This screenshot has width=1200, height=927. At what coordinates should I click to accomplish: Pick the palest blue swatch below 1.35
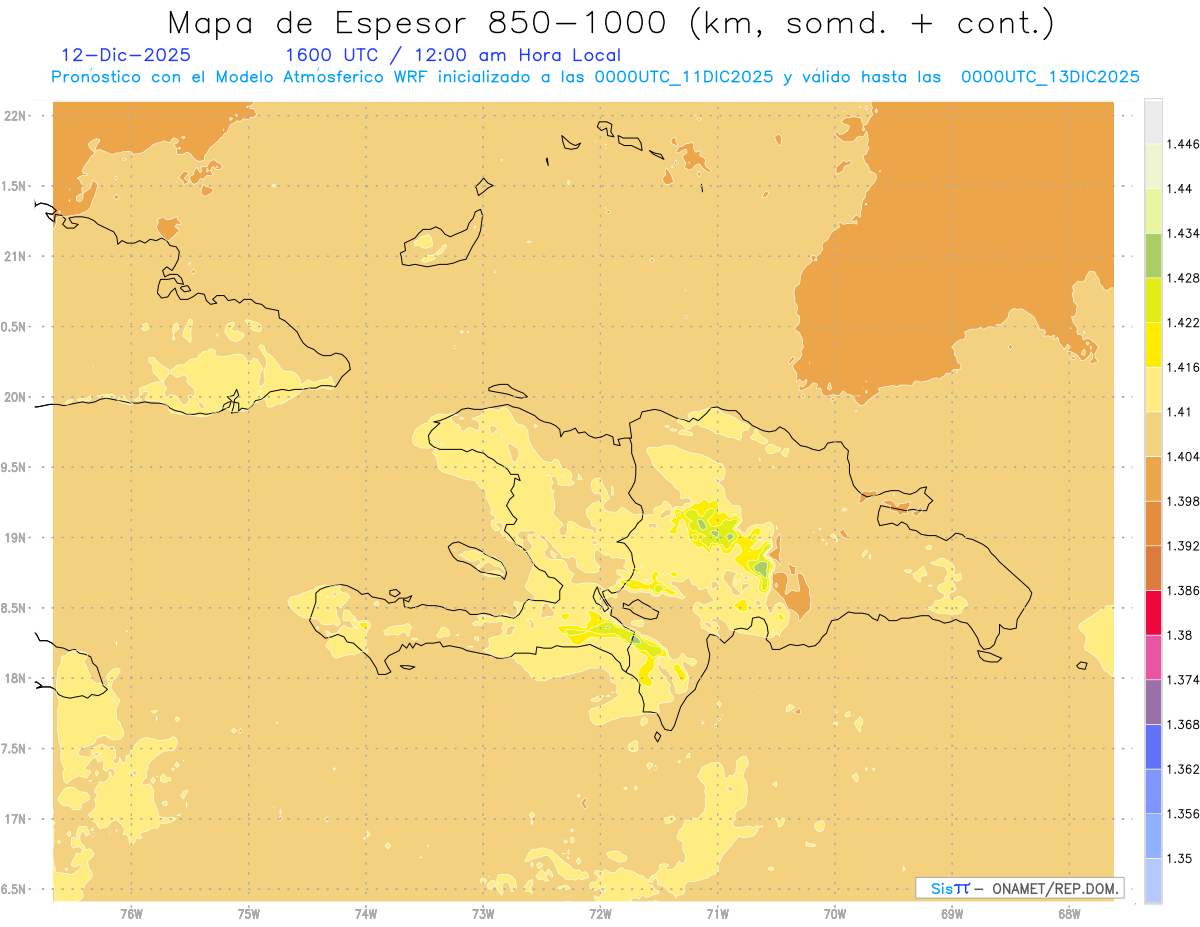[1153, 881]
